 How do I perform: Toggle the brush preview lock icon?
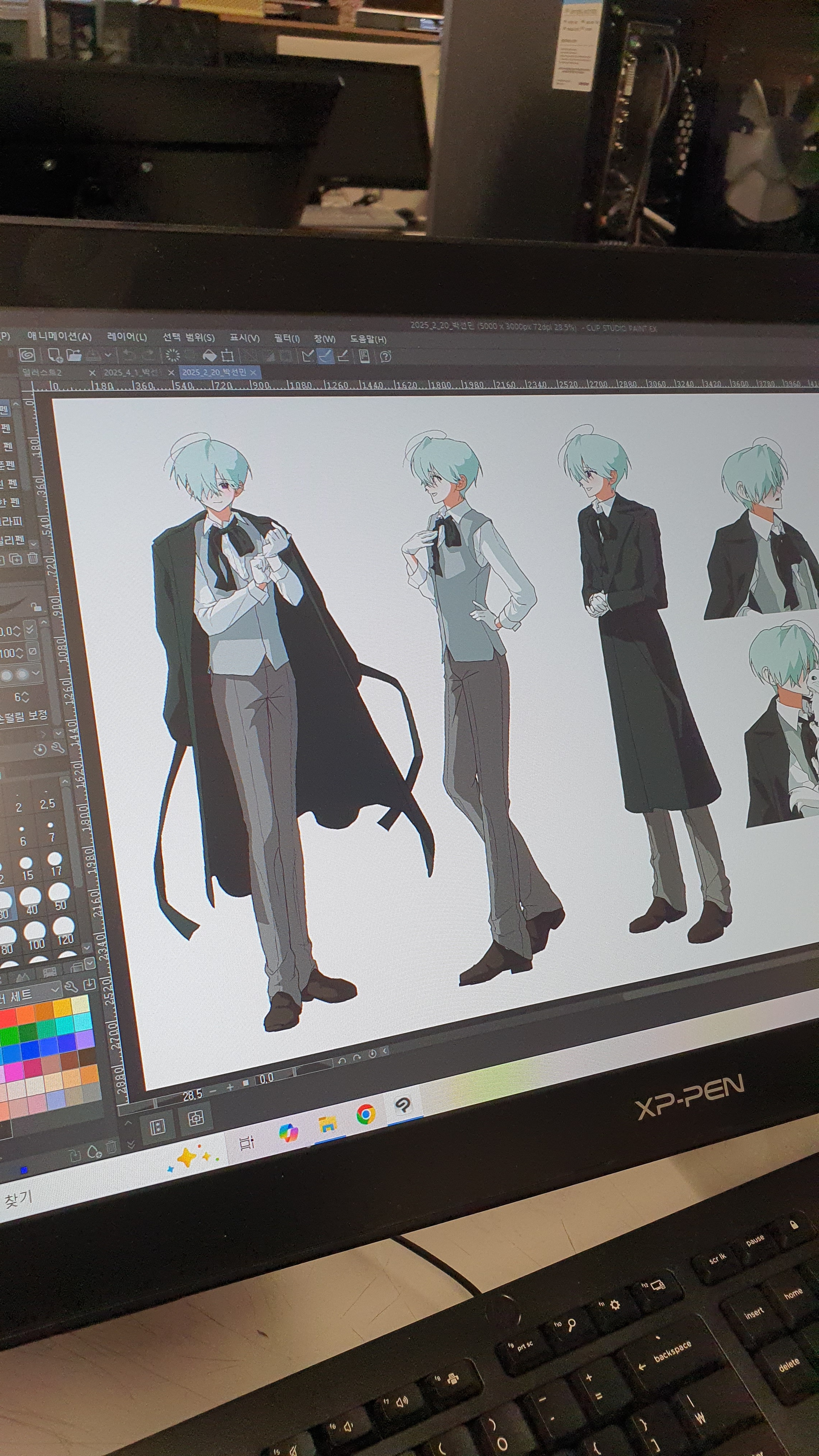[36, 607]
